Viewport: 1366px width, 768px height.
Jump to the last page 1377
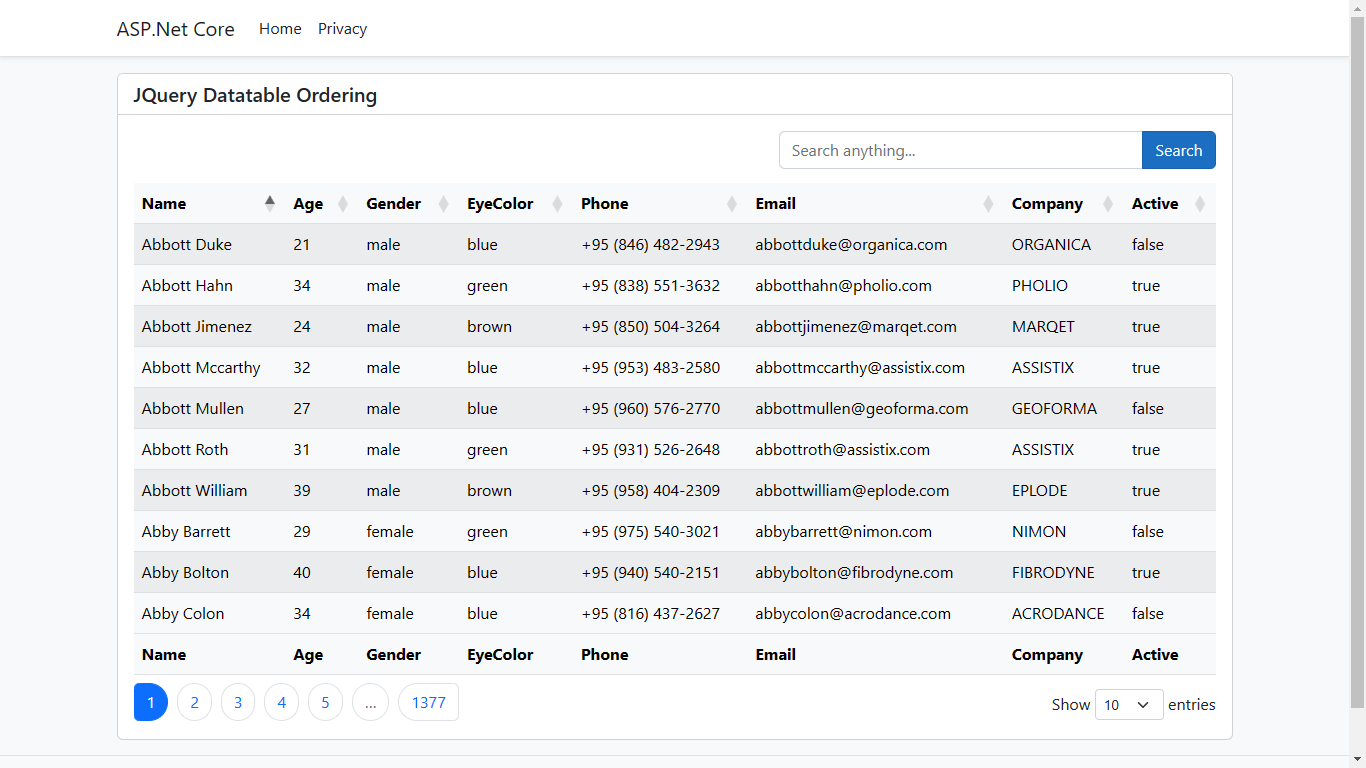428,702
